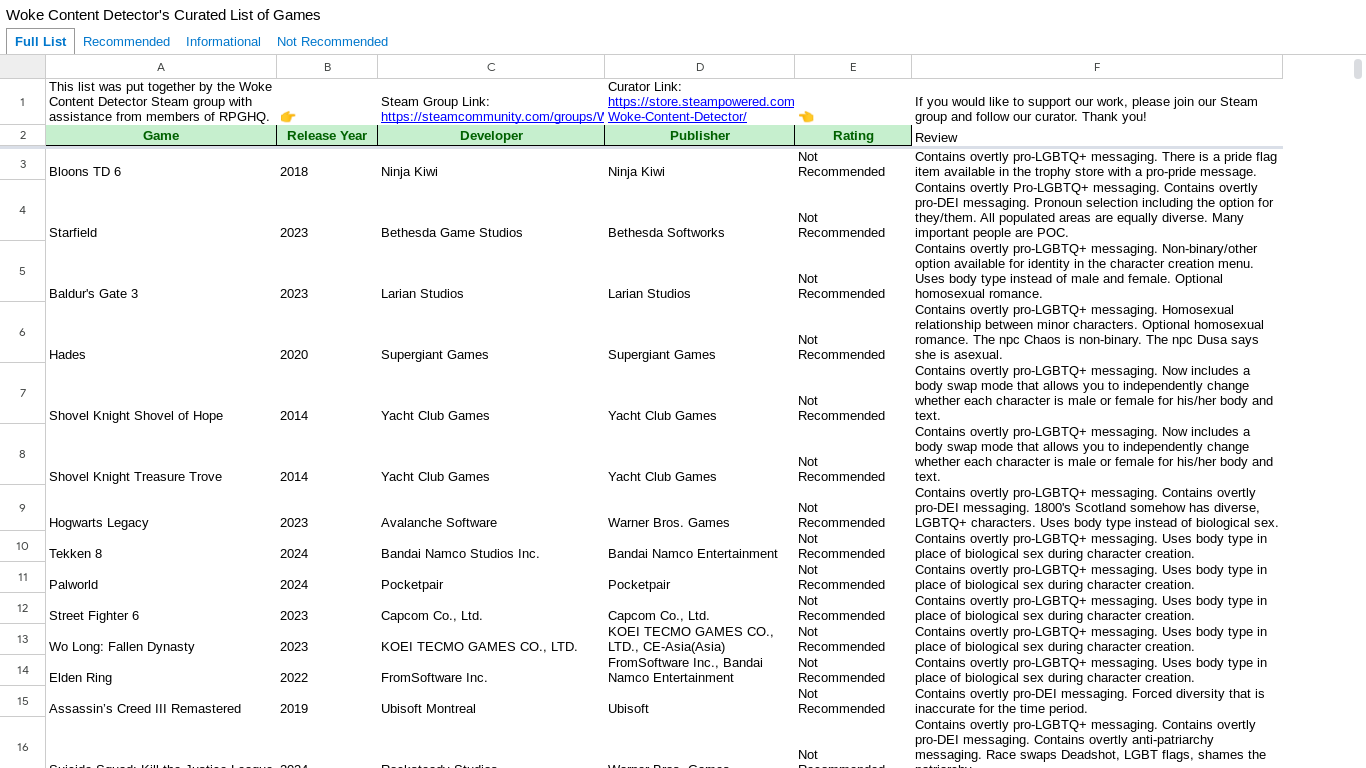Image resolution: width=1366 pixels, height=768 pixels.
Task: Click the review text for Bloons TD 6
Action: click(1097, 164)
